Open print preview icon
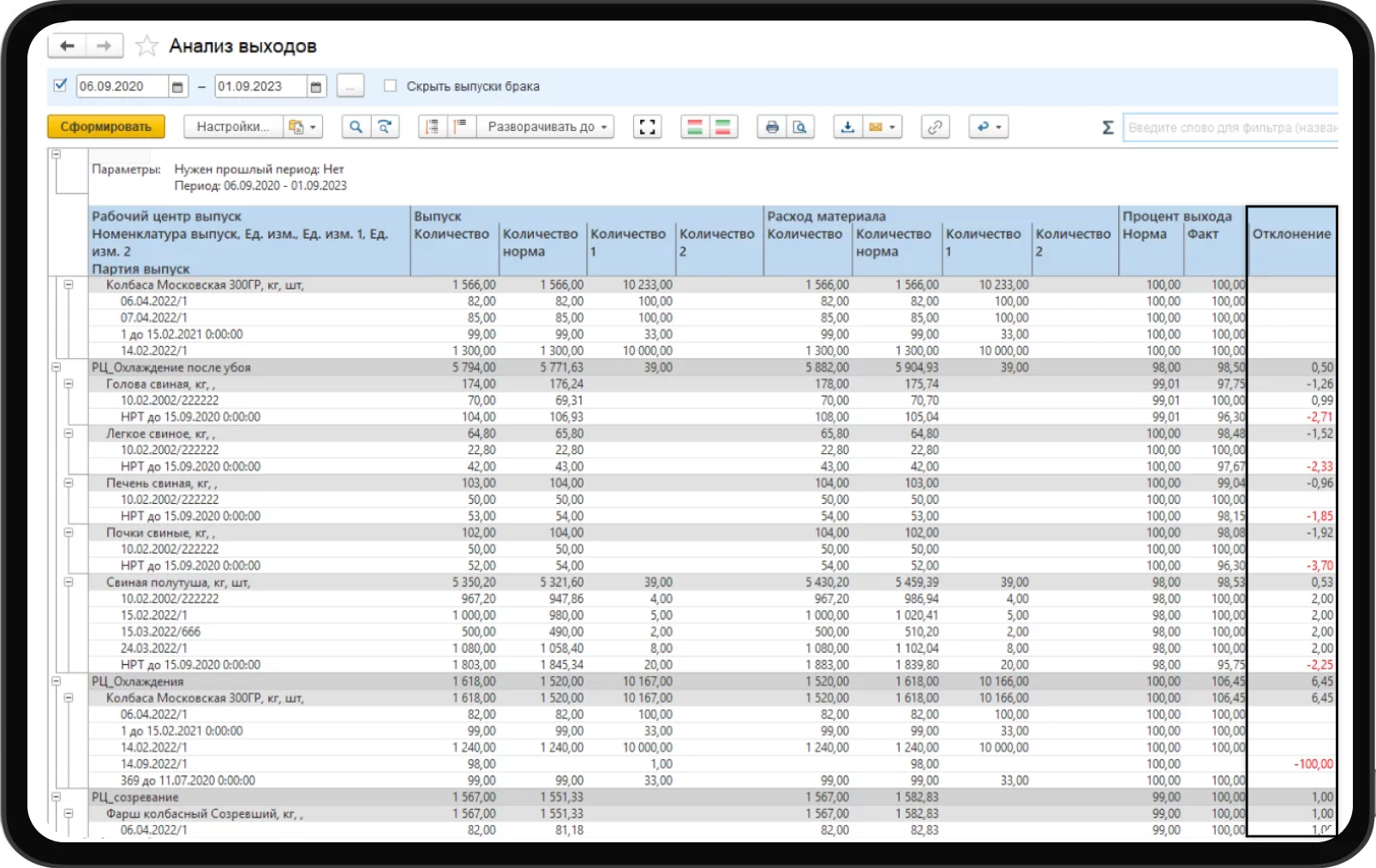This screenshot has height=868, width=1376. [x=799, y=127]
